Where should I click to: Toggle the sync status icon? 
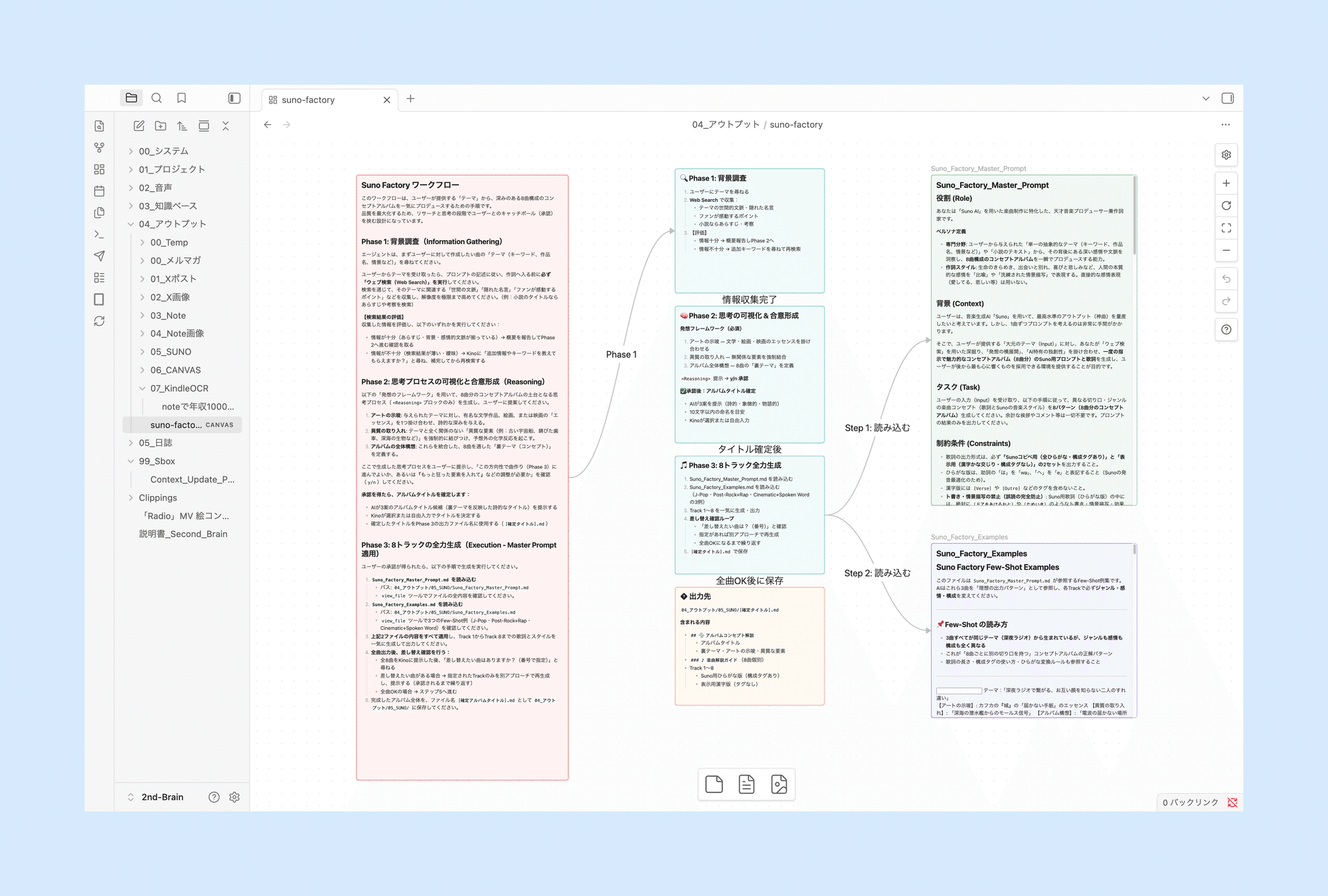[1232, 802]
